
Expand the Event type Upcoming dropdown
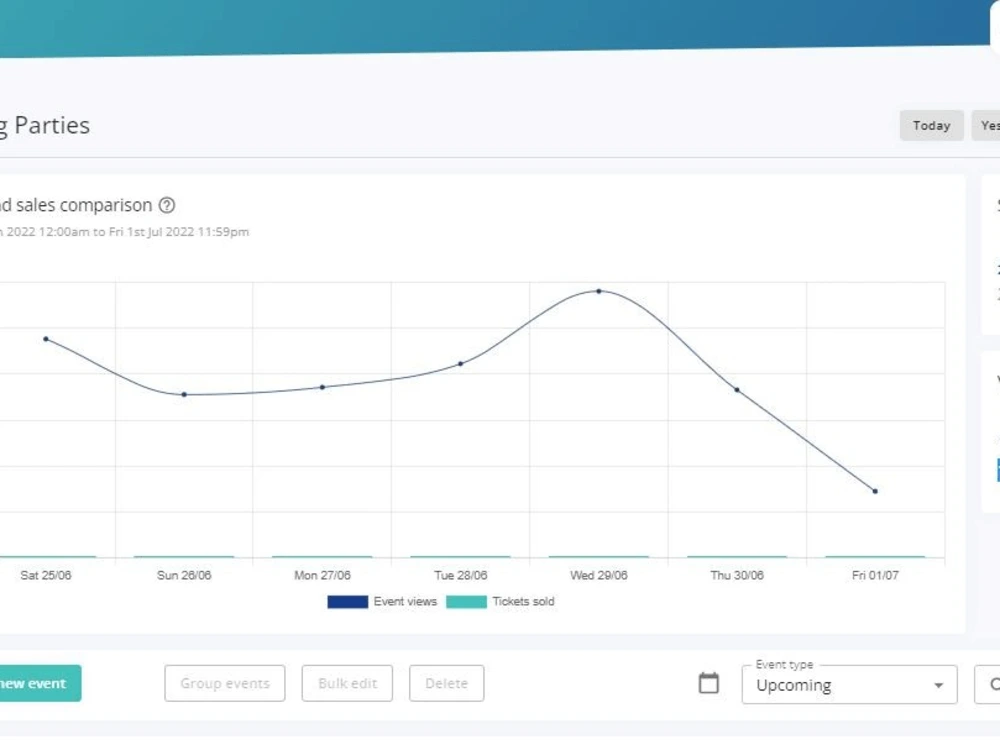coord(849,684)
